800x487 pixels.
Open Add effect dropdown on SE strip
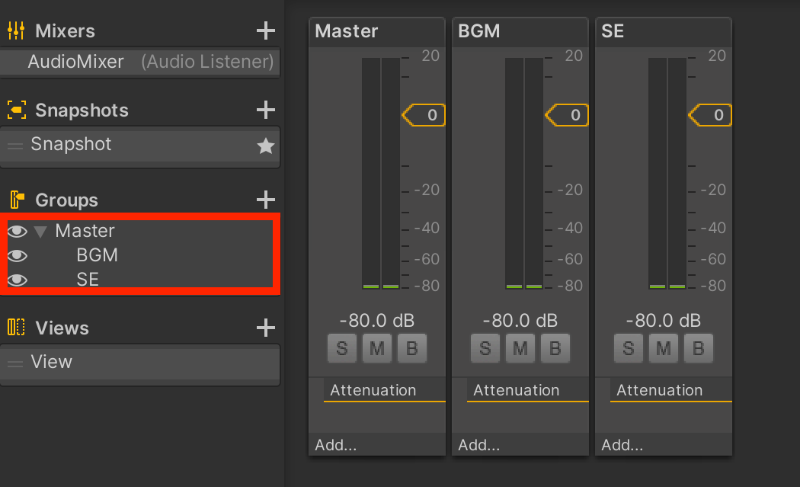(622, 445)
